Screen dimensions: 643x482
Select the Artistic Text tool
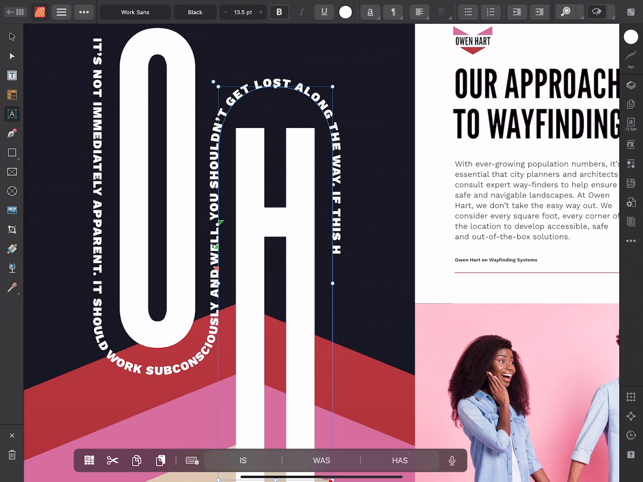[12, 114]
